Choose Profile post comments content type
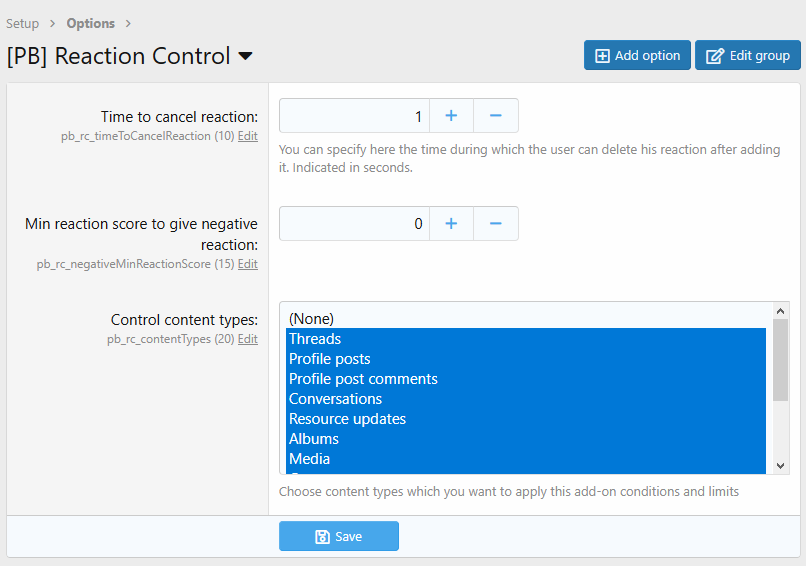The image size is (806, 566). [x=363, y=379]
